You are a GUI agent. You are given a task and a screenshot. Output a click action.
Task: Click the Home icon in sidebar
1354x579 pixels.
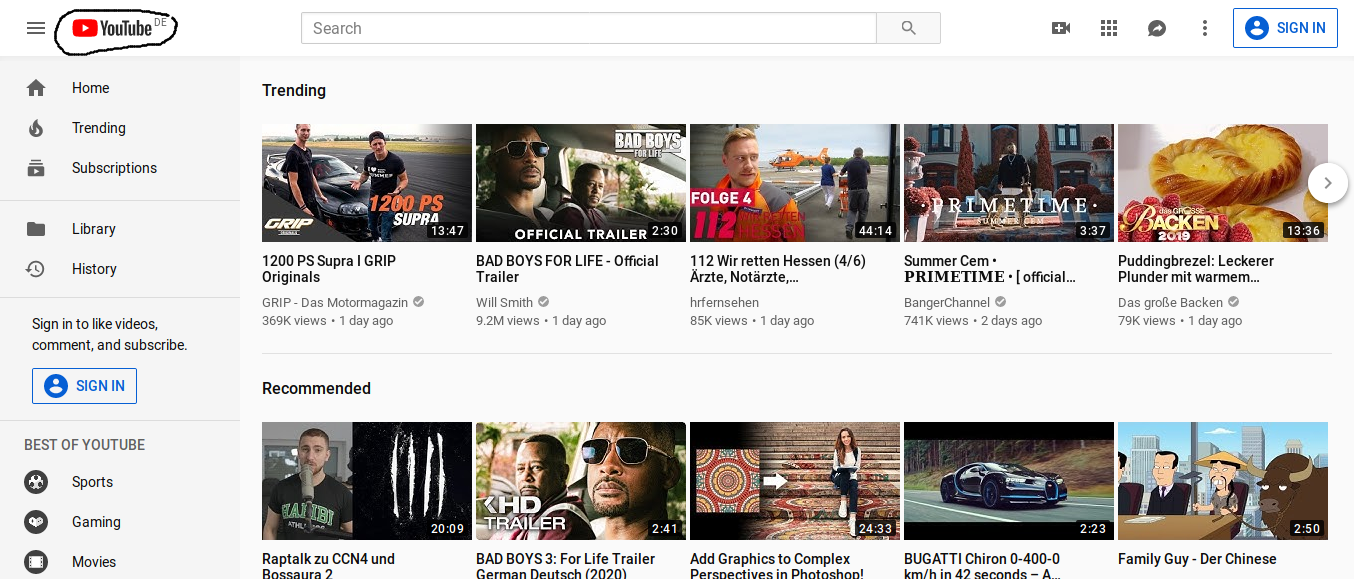(36, 88)
